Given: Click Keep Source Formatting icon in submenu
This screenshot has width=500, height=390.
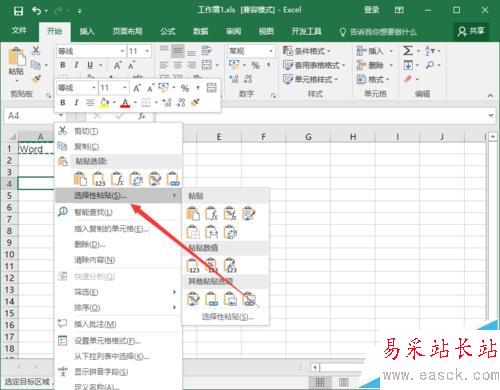Looking at the screenshot, I should click(249, 213).
